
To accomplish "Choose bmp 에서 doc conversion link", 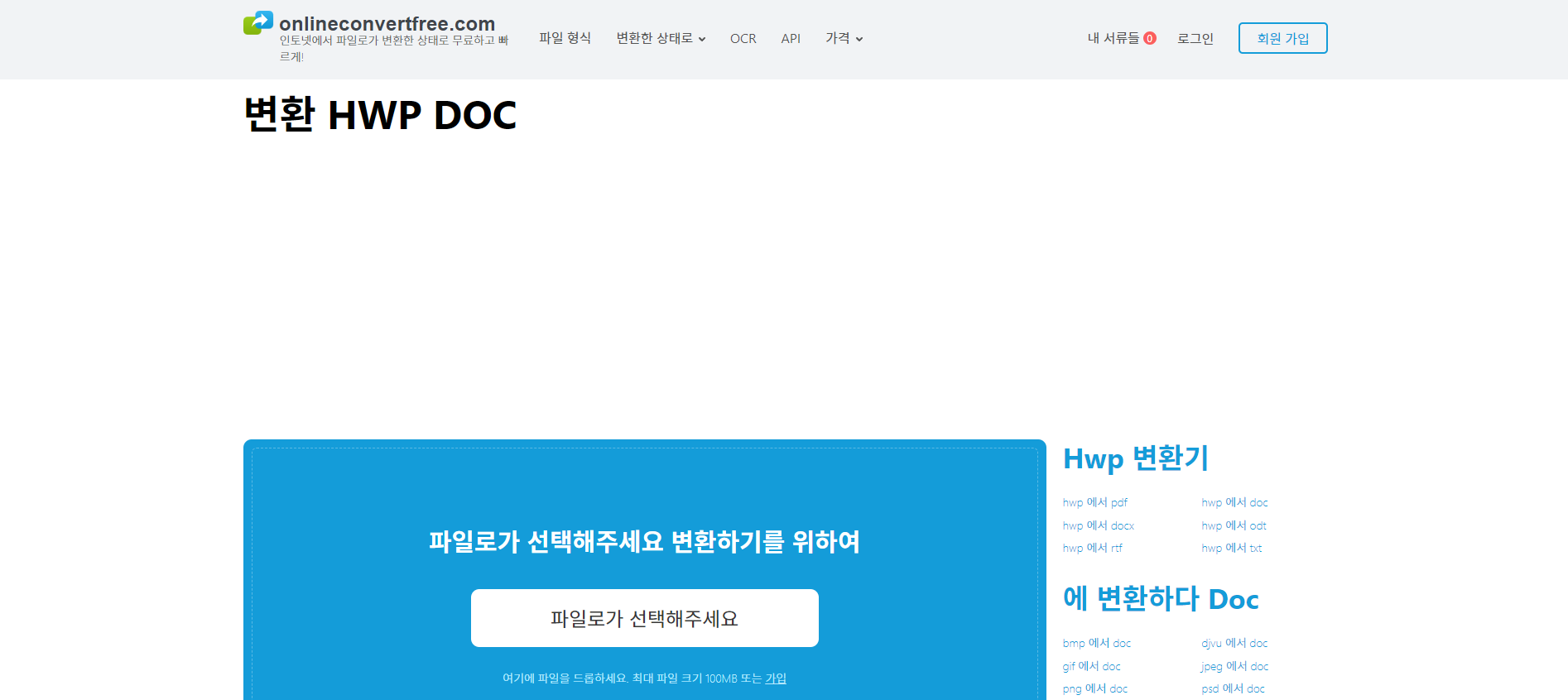I will (1096, 644).
